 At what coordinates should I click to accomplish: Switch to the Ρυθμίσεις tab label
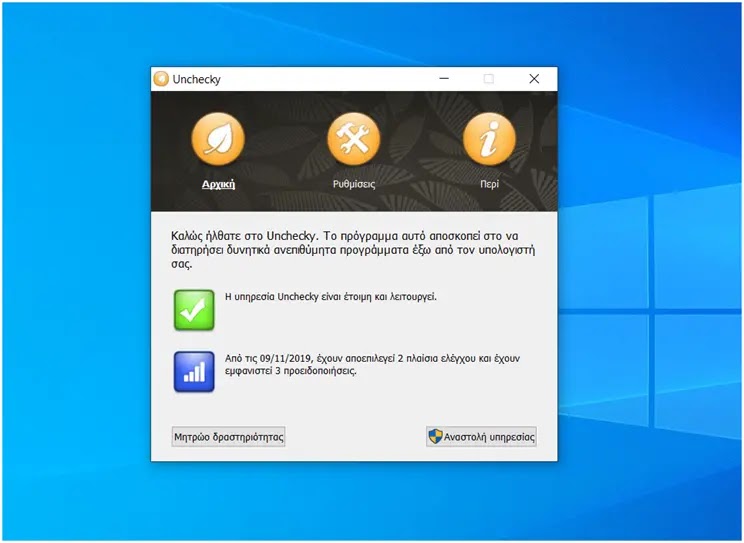[x=354, y=184]
